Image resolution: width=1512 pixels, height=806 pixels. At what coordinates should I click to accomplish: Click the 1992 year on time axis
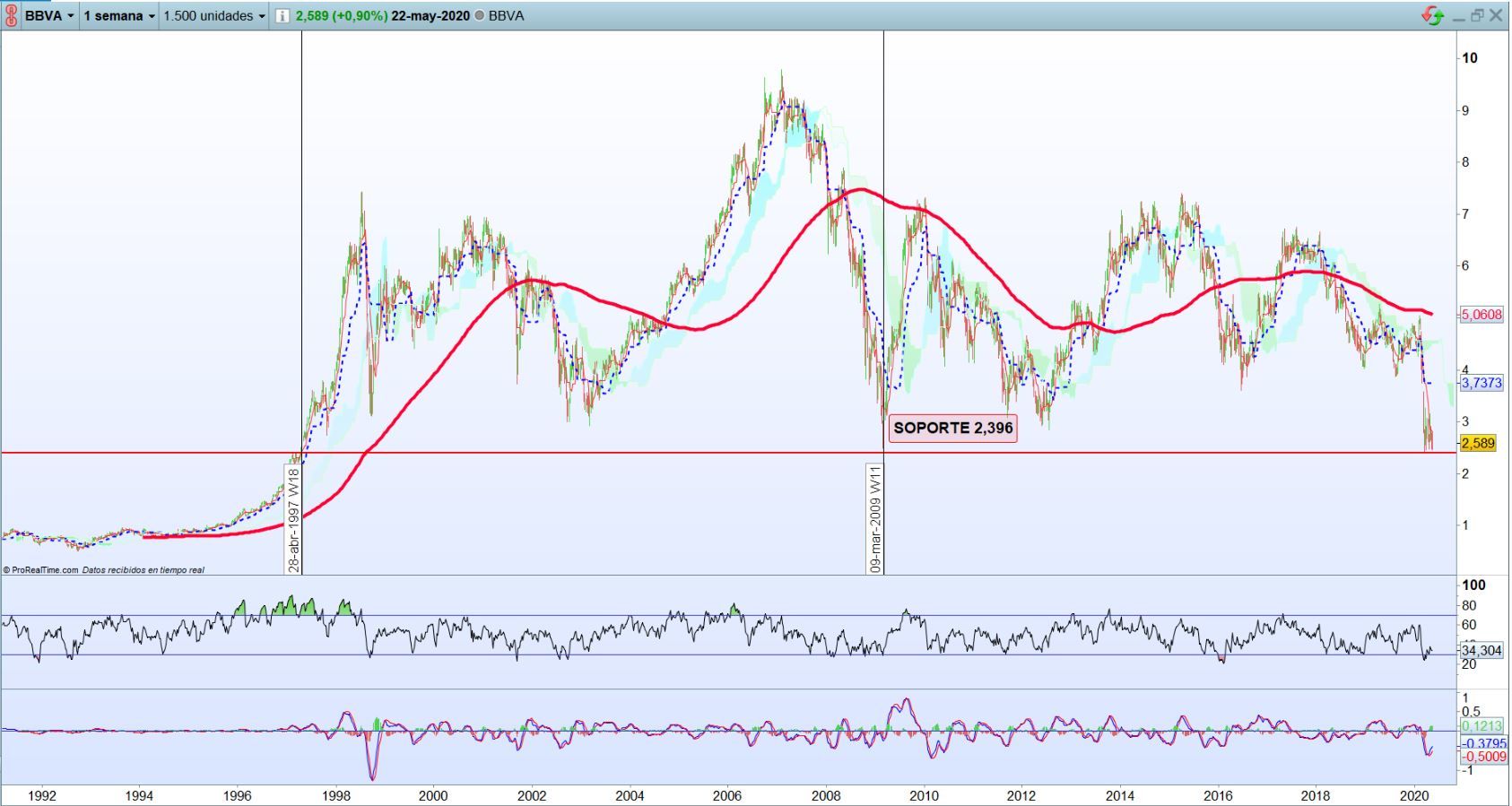(41, 795)
